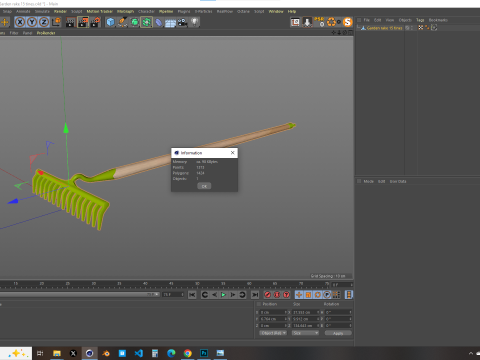Open Google Chrome from the taskbar
Screen dimensions: 480x360
click(188, 353)
